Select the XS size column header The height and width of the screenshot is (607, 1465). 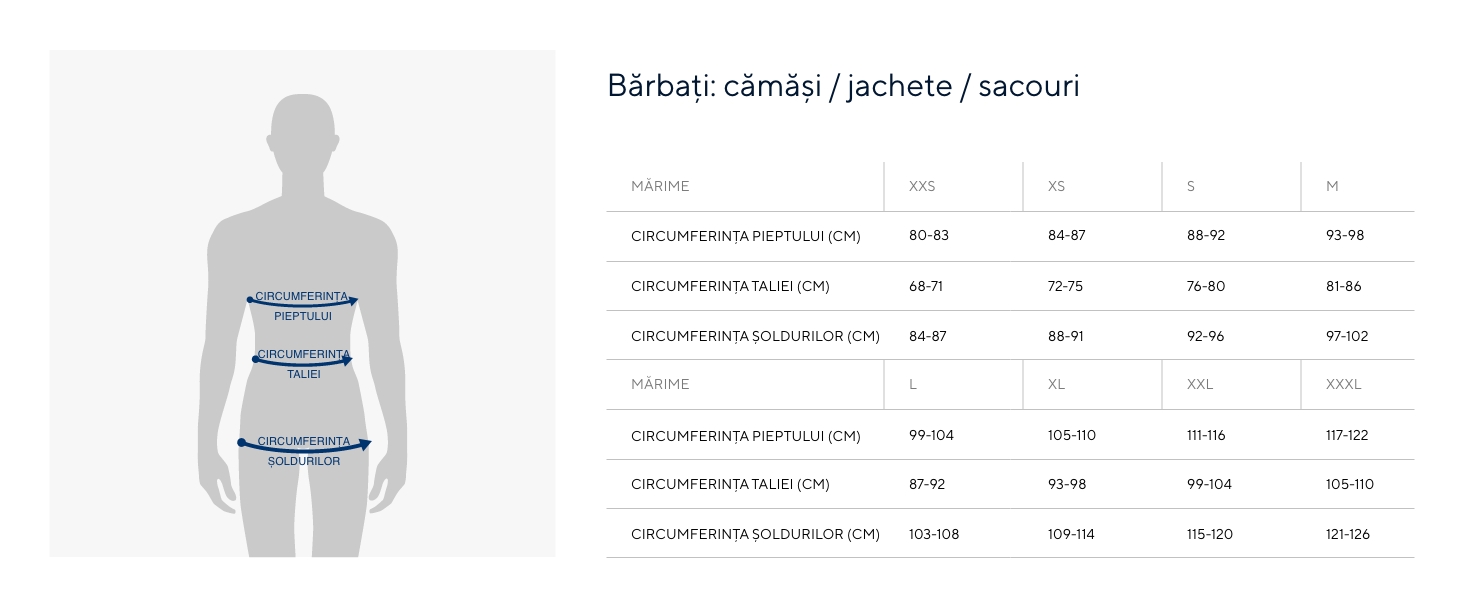pos(1056,186)
